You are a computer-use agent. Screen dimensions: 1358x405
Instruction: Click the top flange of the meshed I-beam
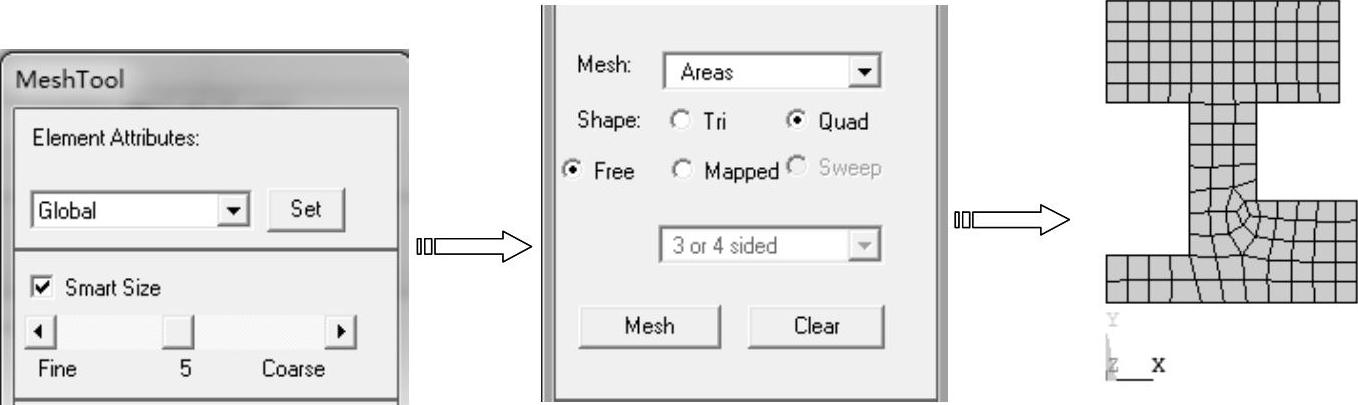pos(1222,50)
